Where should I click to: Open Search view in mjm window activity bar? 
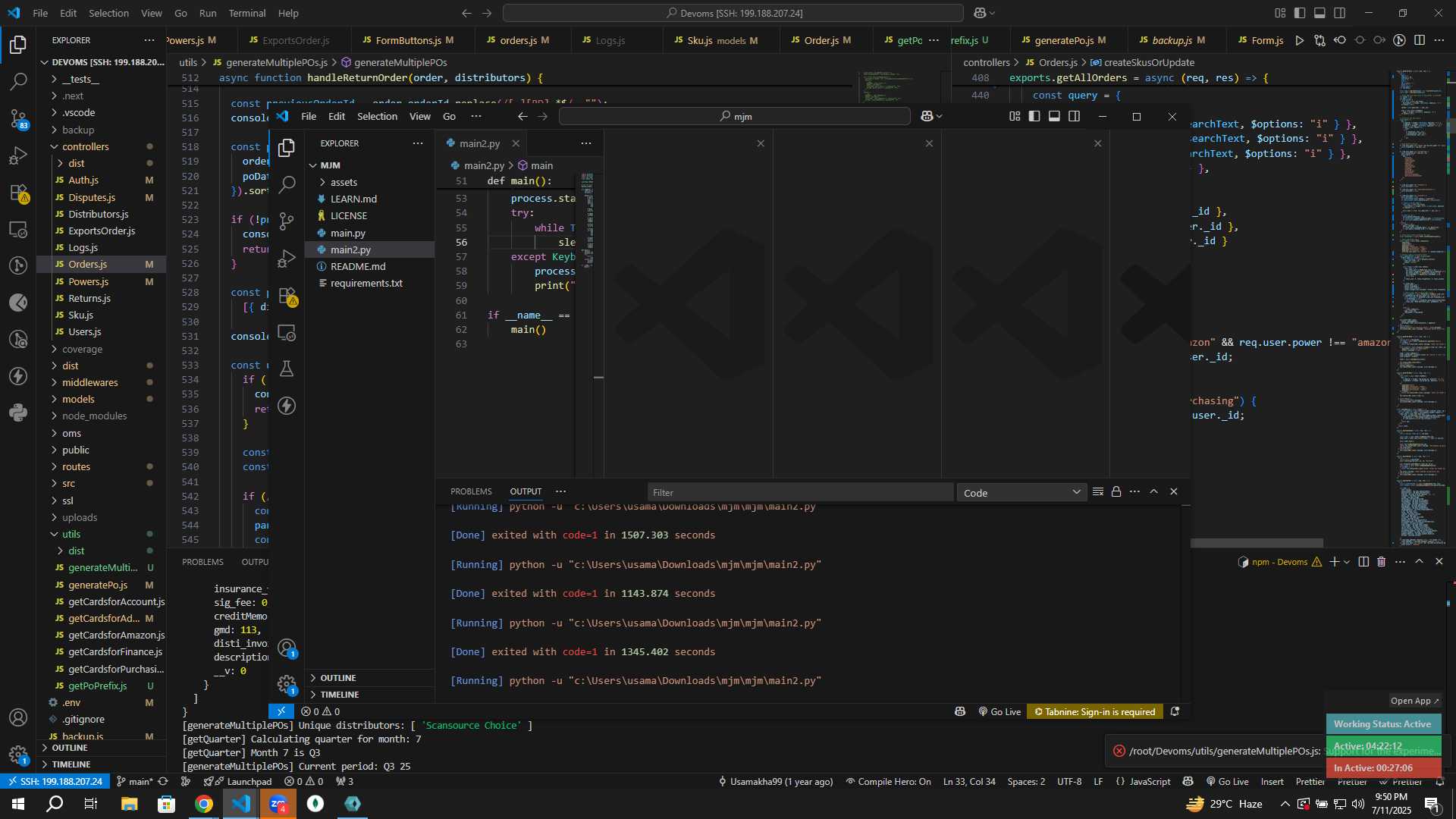287,184
